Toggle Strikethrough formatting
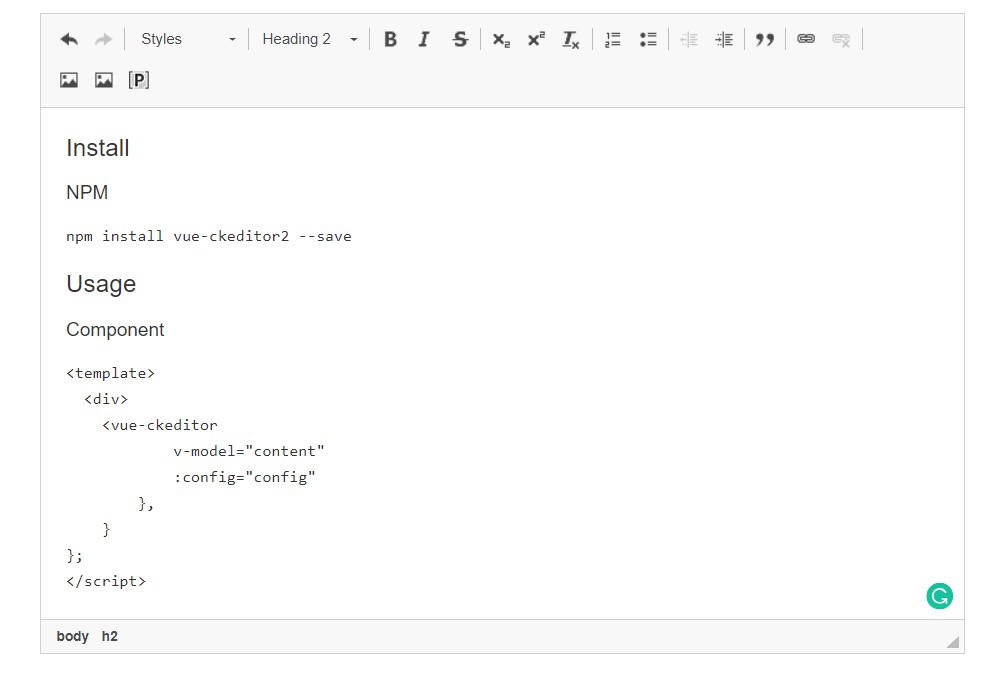The height and width of the screenshot is (700, 1000). [460, 40]
